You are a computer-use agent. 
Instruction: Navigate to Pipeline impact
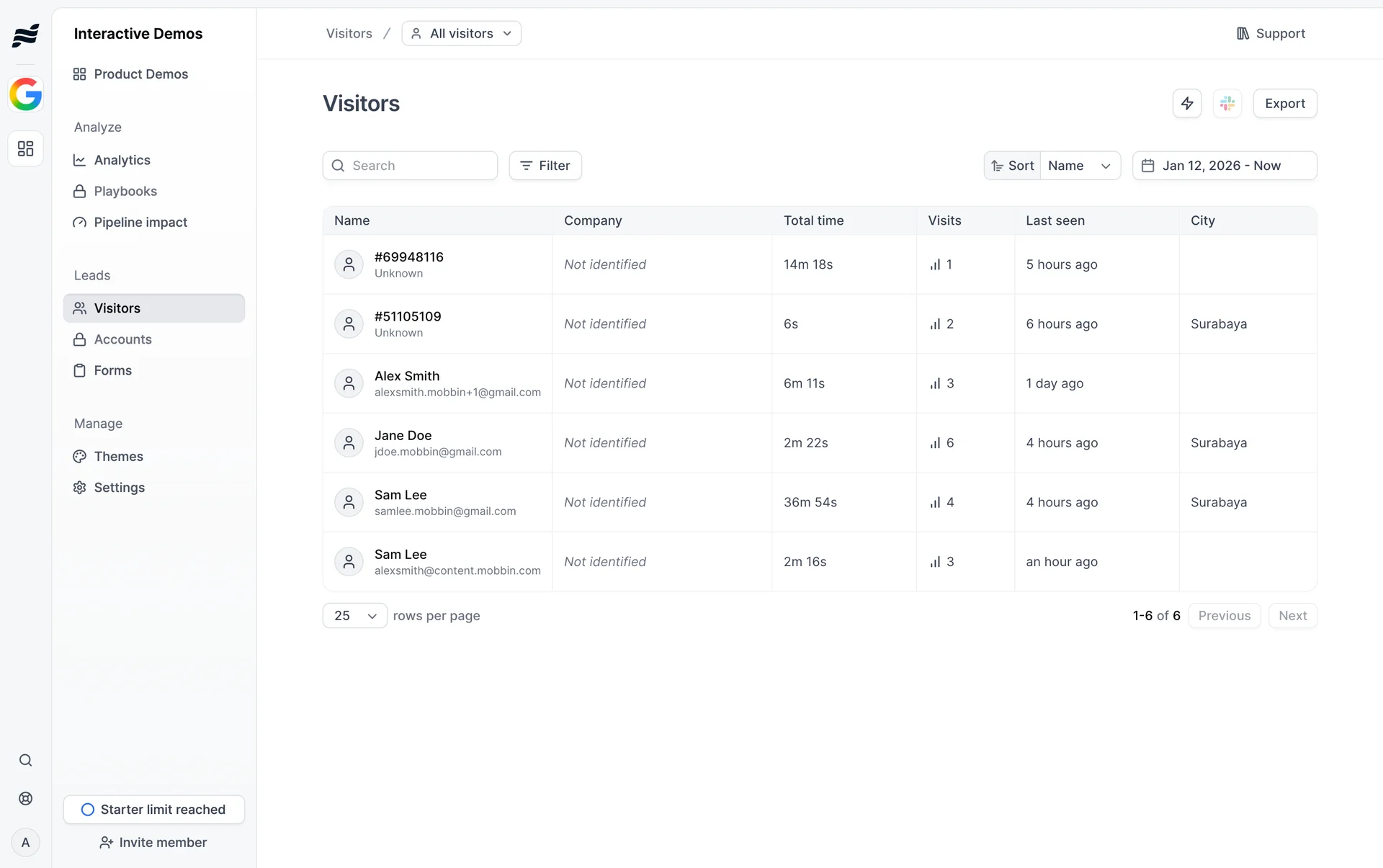[140, 223]
